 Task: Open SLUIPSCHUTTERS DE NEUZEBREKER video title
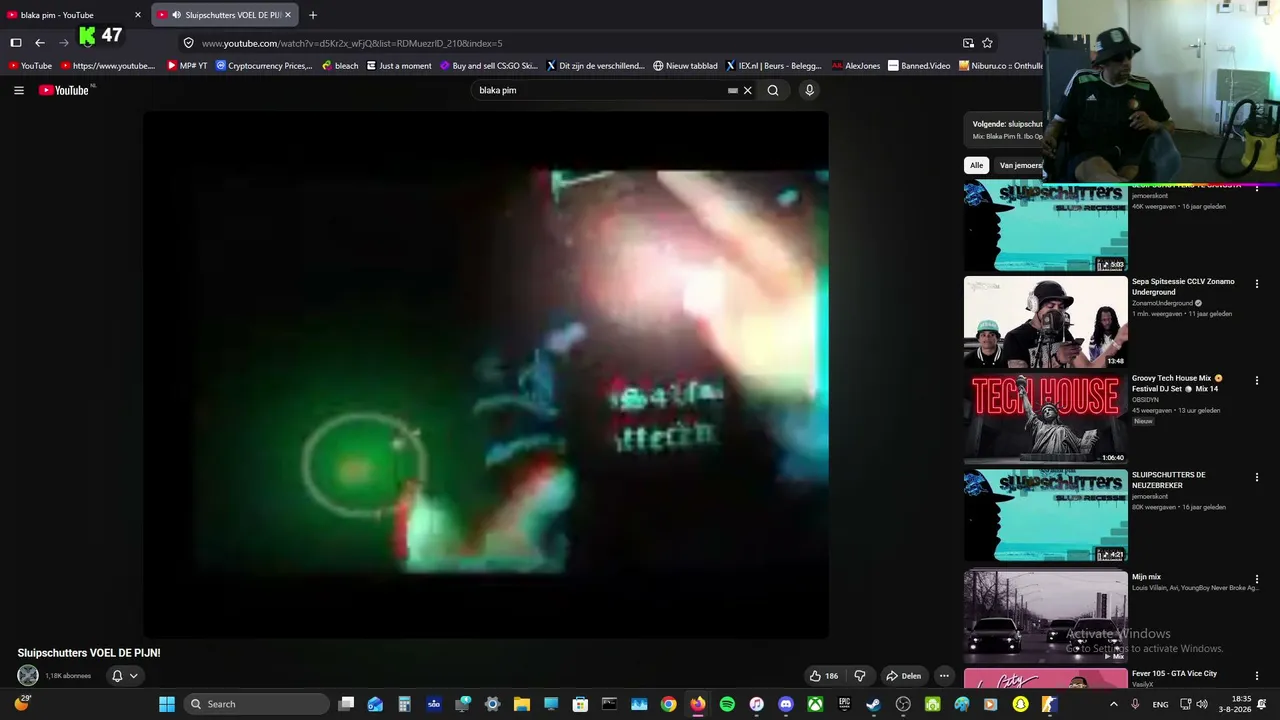pos(1169,480)
